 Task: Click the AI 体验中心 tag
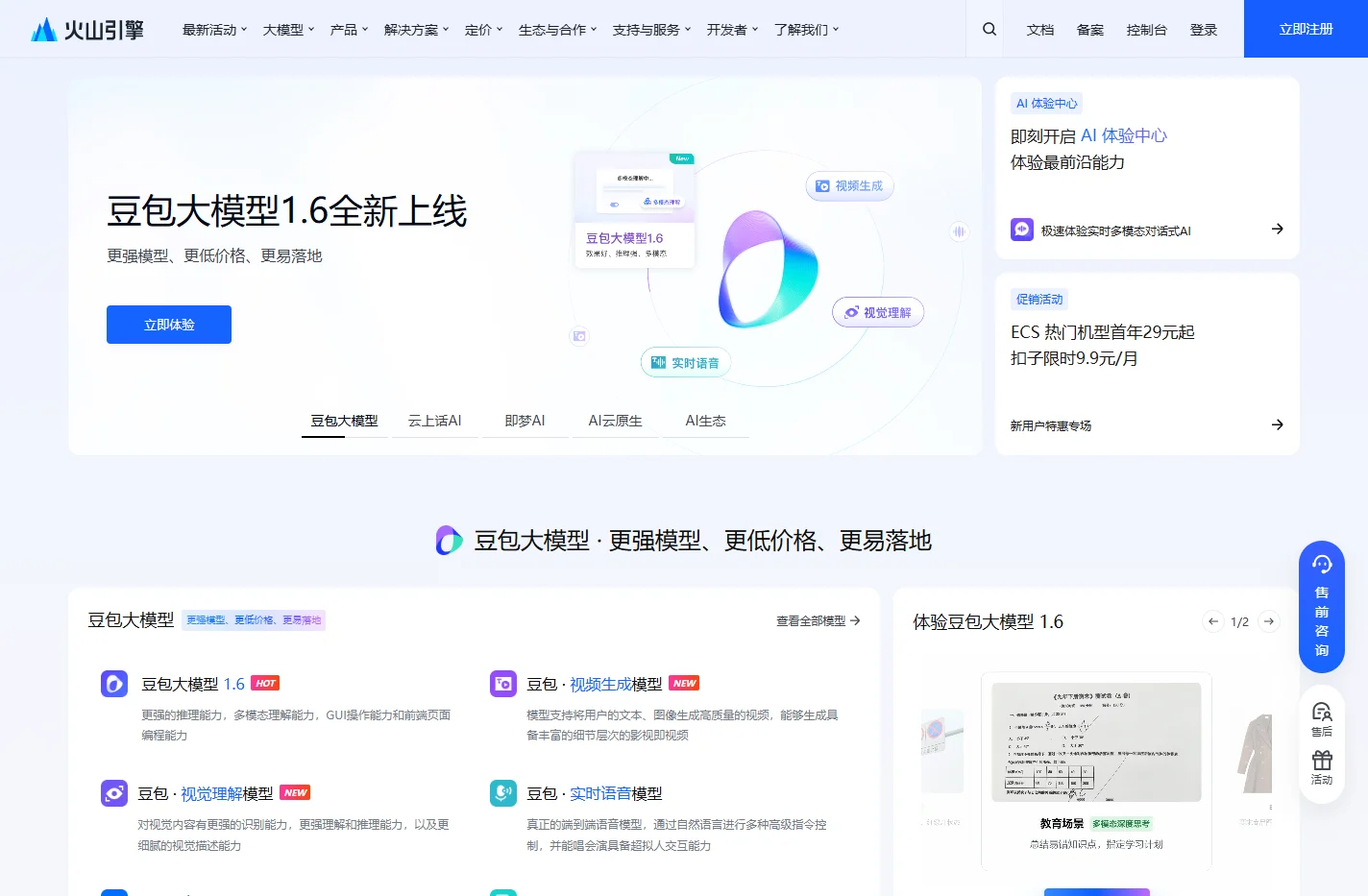click(1047, 104)
